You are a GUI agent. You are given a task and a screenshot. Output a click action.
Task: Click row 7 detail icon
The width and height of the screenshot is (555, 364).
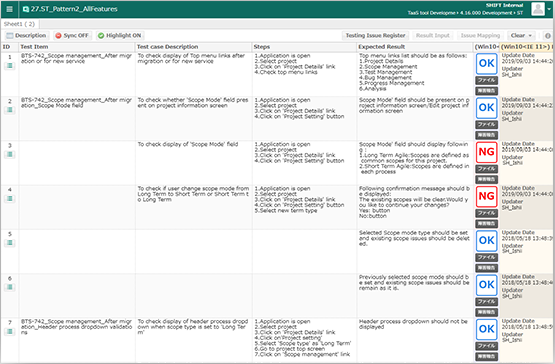[10, 331]
